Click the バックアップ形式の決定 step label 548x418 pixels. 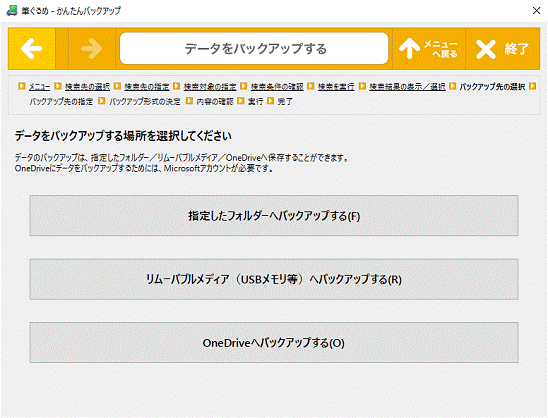point(145,101)
